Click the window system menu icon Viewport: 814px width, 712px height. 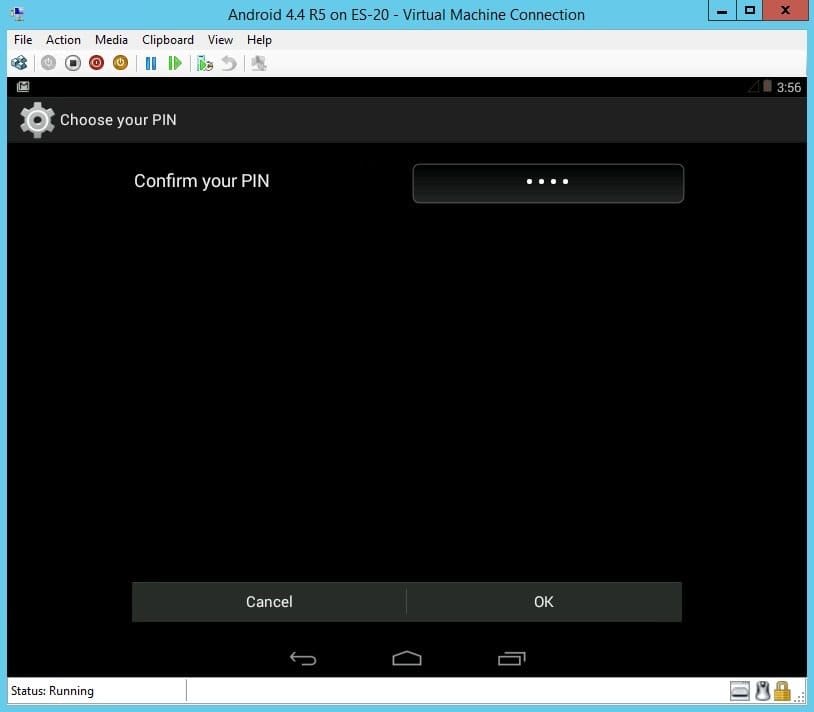tap(17, 13)
